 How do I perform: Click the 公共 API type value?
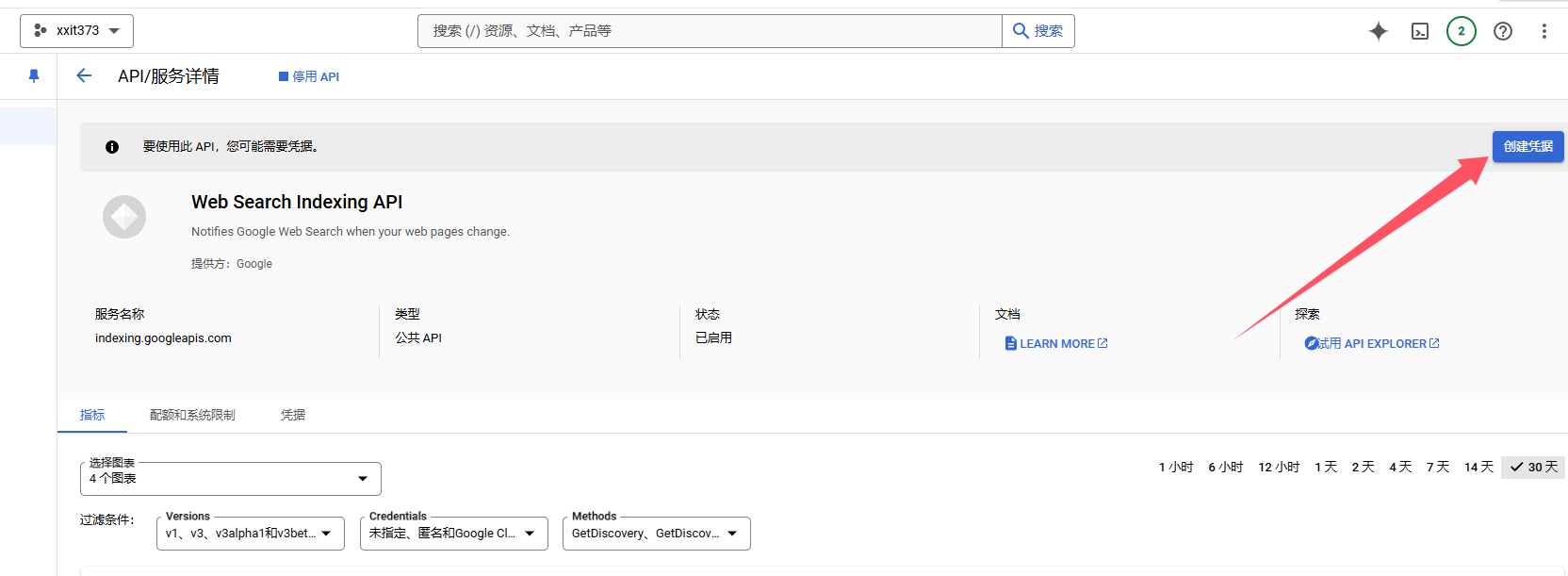click(418, 337)
